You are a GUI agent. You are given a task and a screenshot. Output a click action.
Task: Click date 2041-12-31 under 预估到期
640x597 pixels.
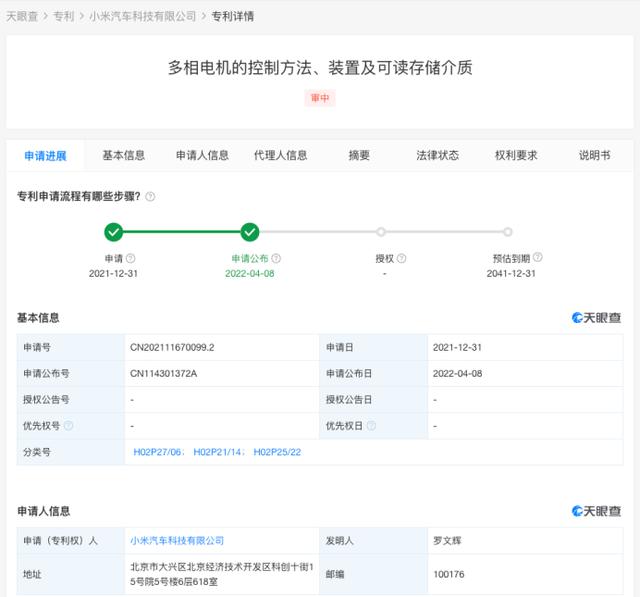coord(511,273)
